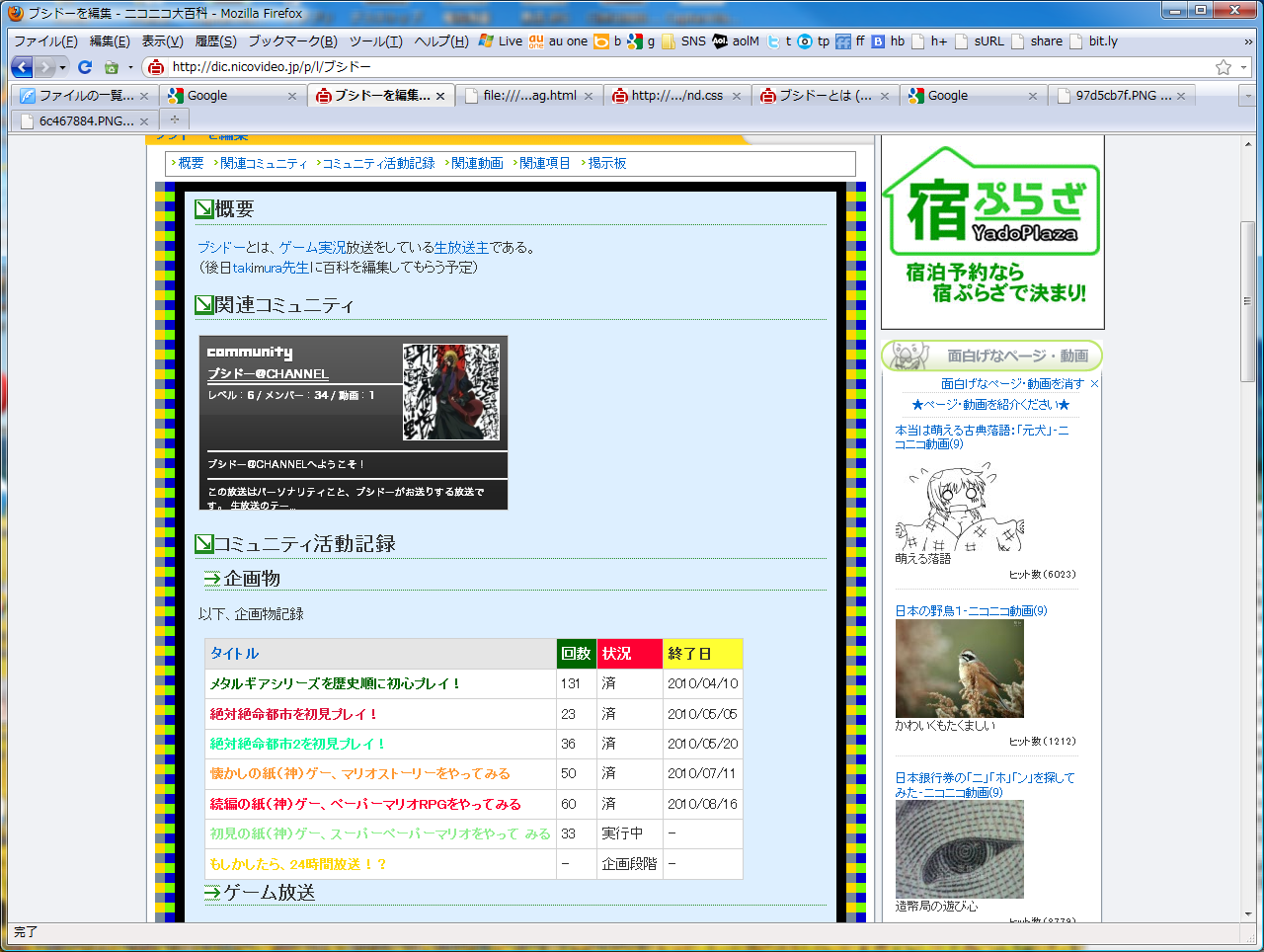The width and height of the screenshot is (1264, 952).
Task: Open the au one bookmark
Action: (558, 40)
